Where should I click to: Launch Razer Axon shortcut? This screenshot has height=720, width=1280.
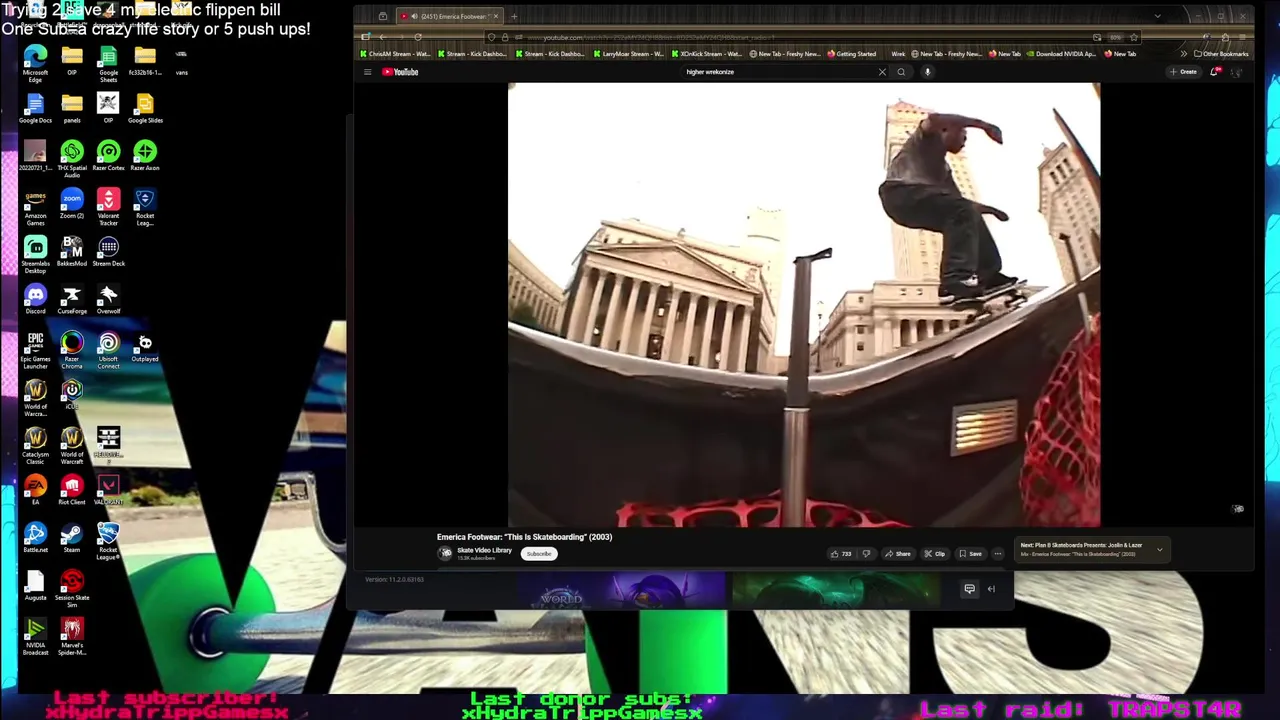145,156
